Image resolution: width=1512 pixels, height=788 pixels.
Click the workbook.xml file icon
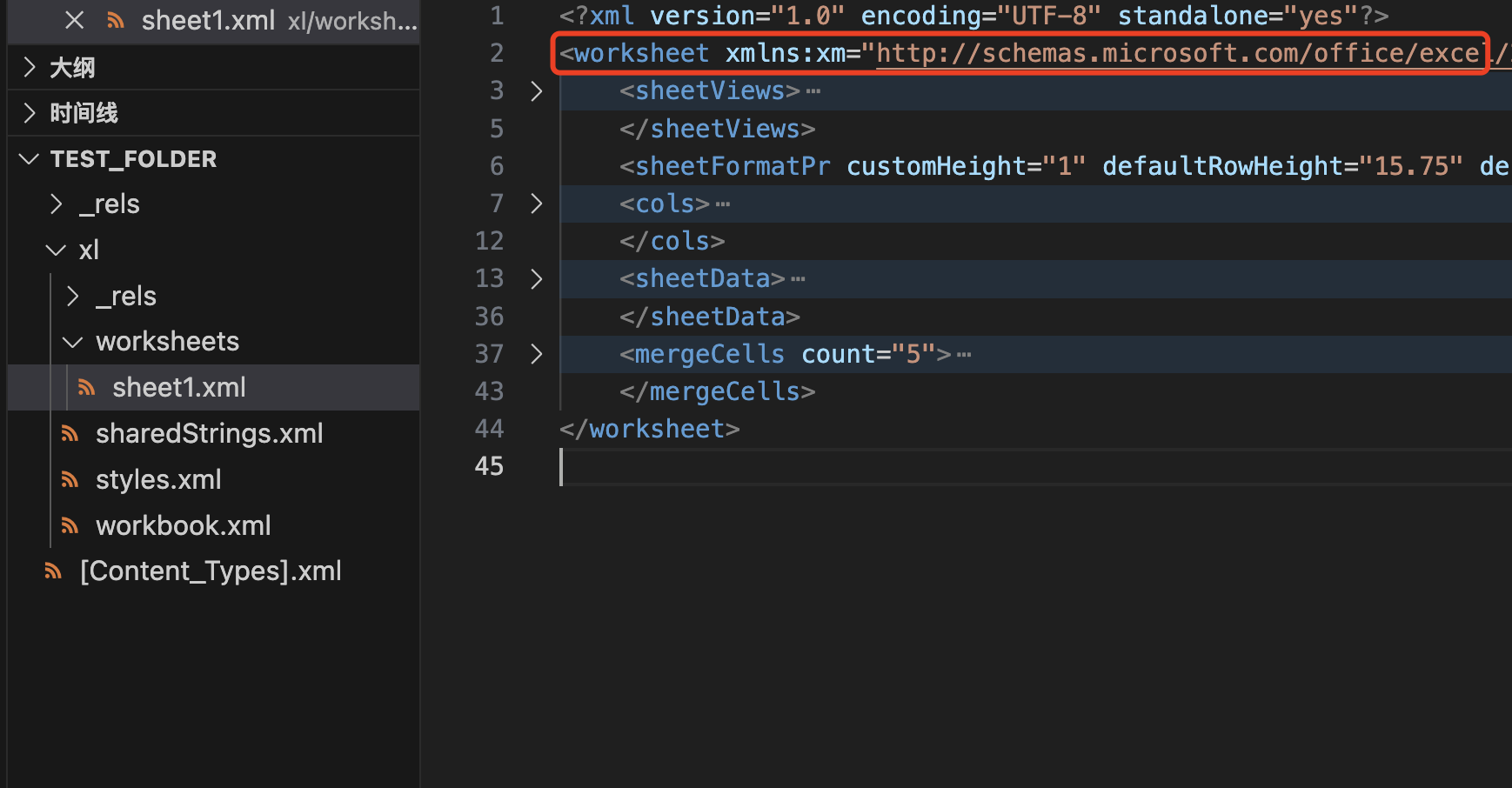70,525
